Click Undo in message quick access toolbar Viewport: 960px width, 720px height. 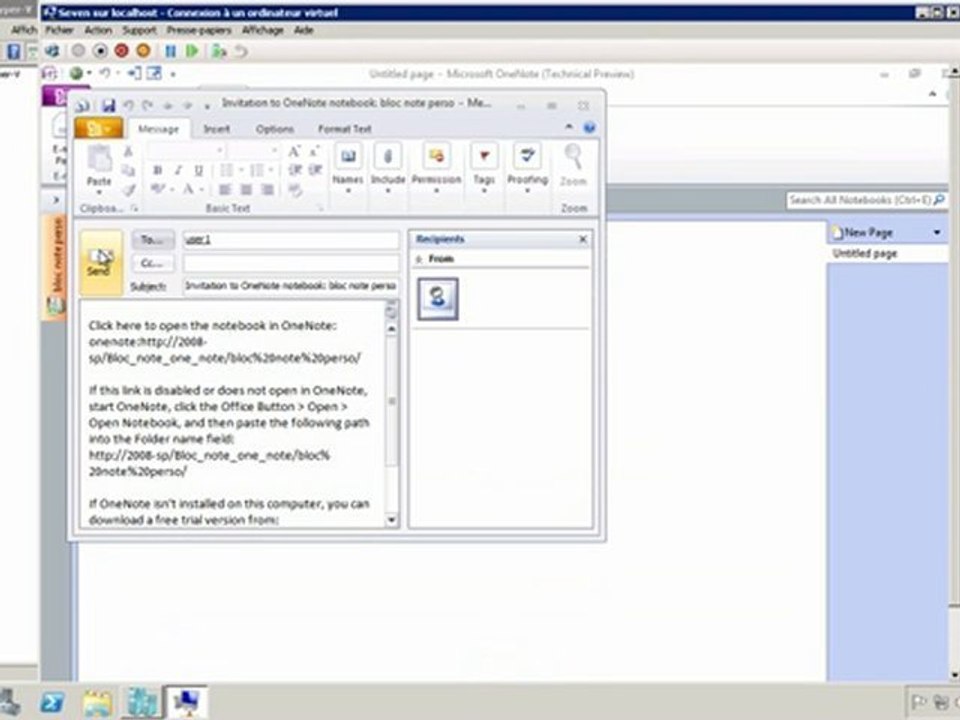pos(128,105)
